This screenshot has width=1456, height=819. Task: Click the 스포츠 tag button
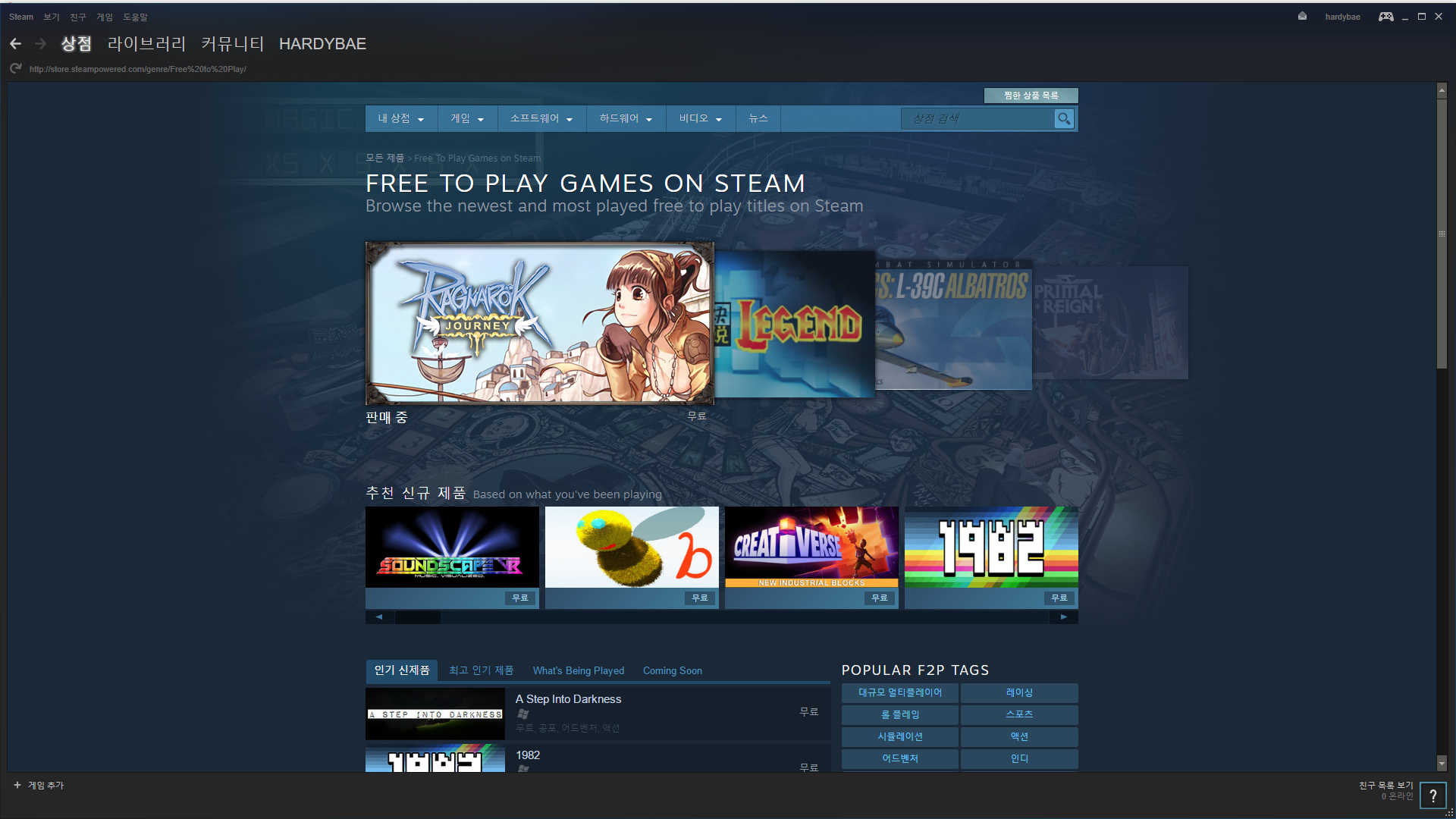pyautogui.click(x=1019, y=715)
